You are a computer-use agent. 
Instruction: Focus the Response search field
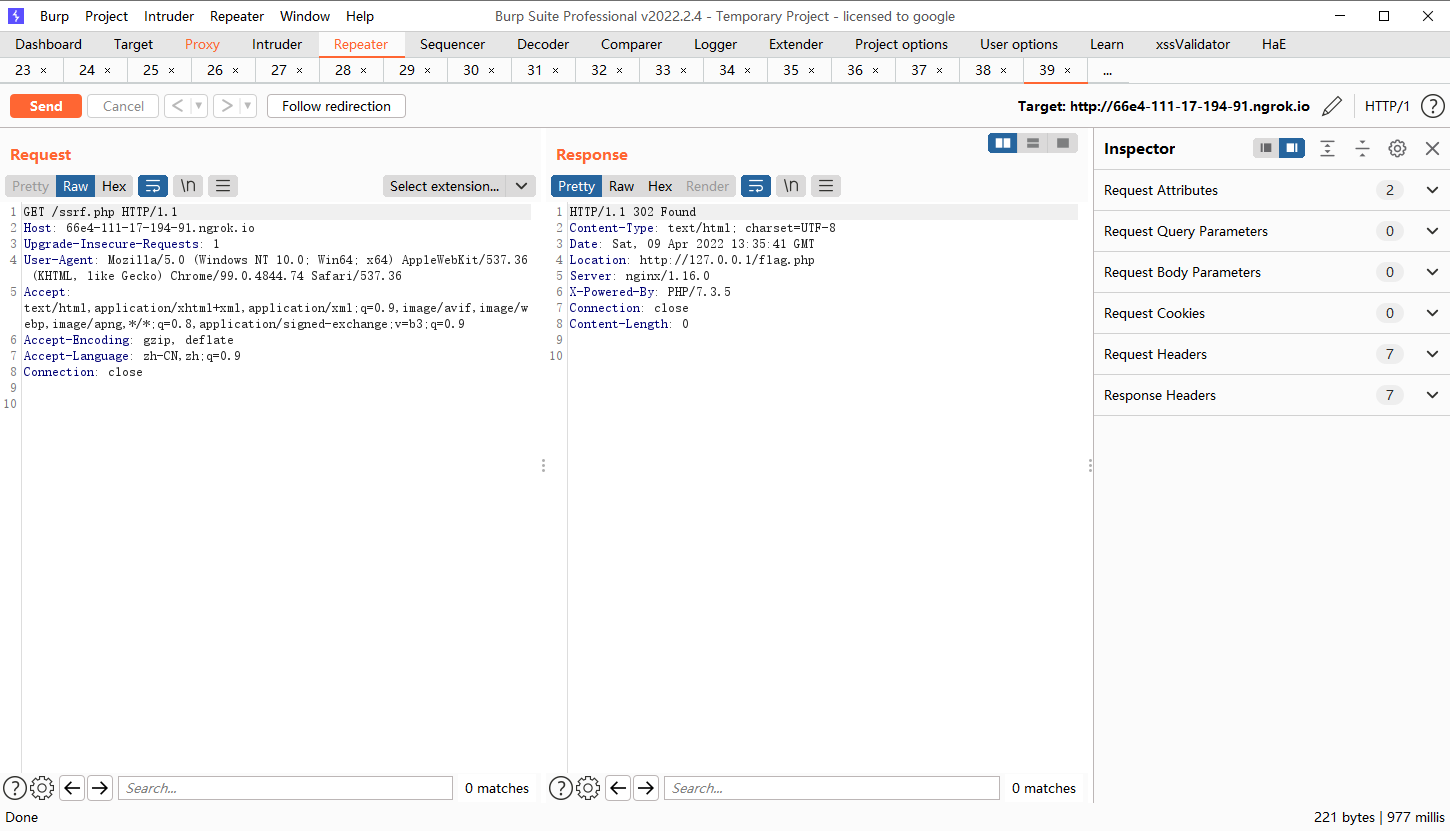pos(831,788)
